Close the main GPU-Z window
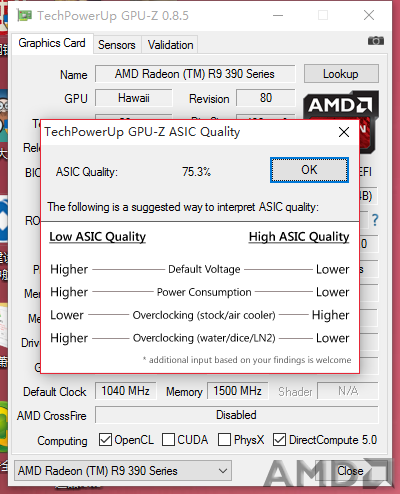Viewport: 400px width, 494px height. tap(369, 15)
